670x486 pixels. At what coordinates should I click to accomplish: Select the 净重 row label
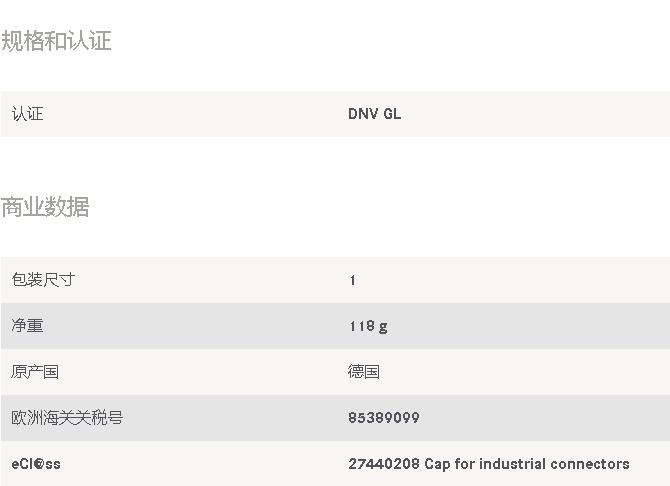tap(27, 326)
